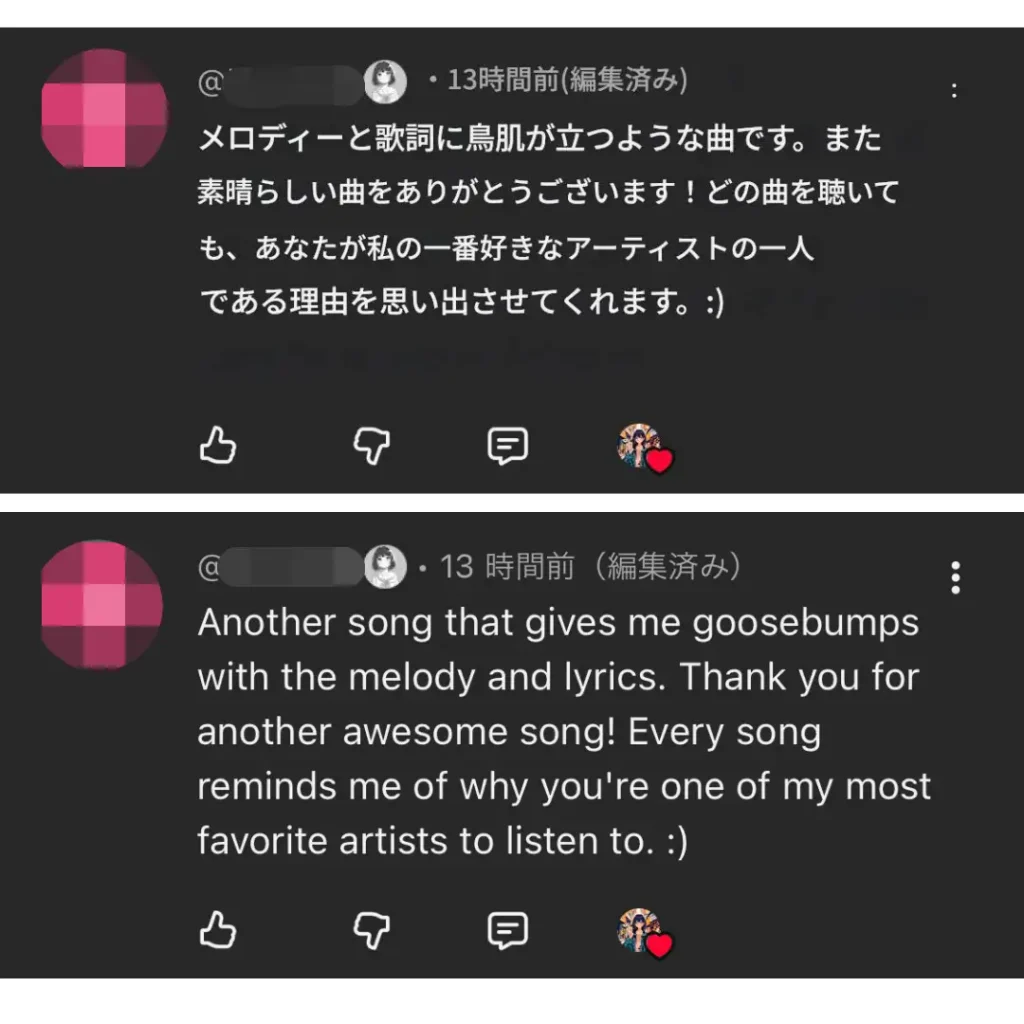Toggle thumbs up on English comment
The width and height of the screenshot is (1024, 1024).
pyautogui.click(x=218, y=931)
